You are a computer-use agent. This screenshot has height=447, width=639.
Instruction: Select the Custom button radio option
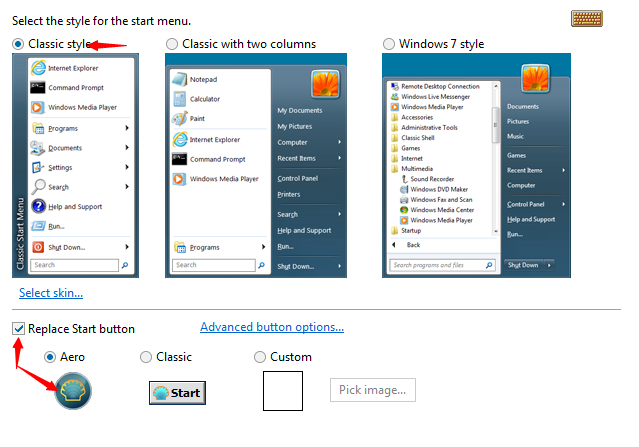click(260, 357)
